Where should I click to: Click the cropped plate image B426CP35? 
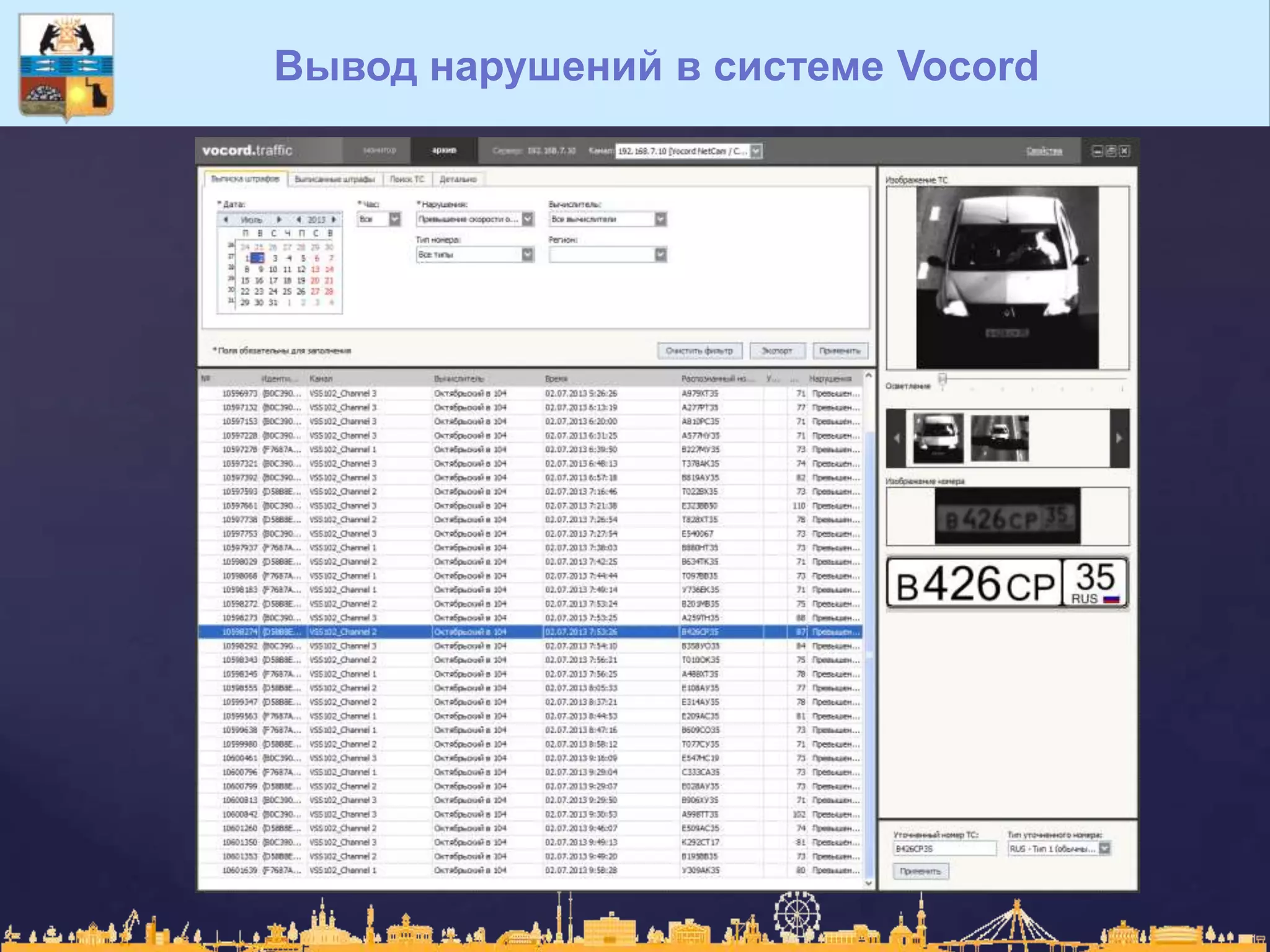click(1007, 516)
